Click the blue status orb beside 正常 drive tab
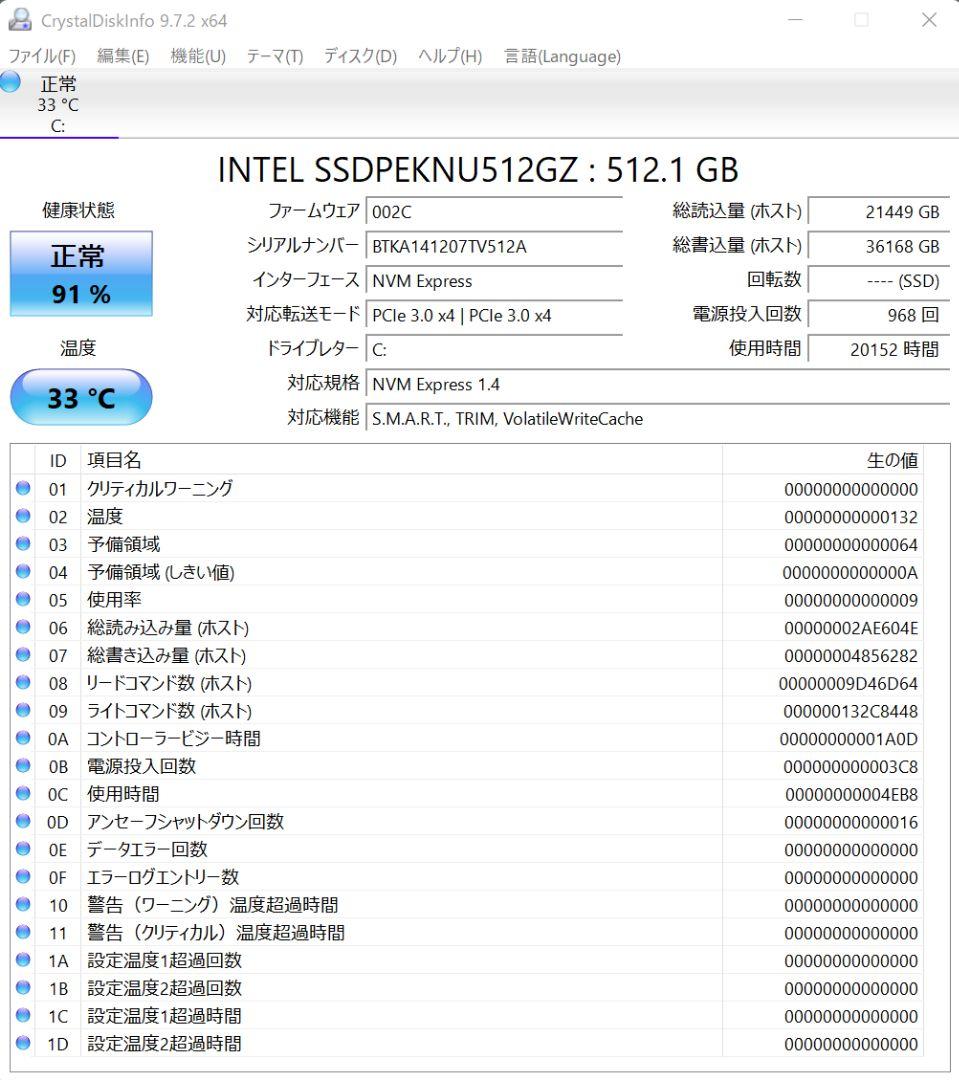 click(x=10, y=82)
